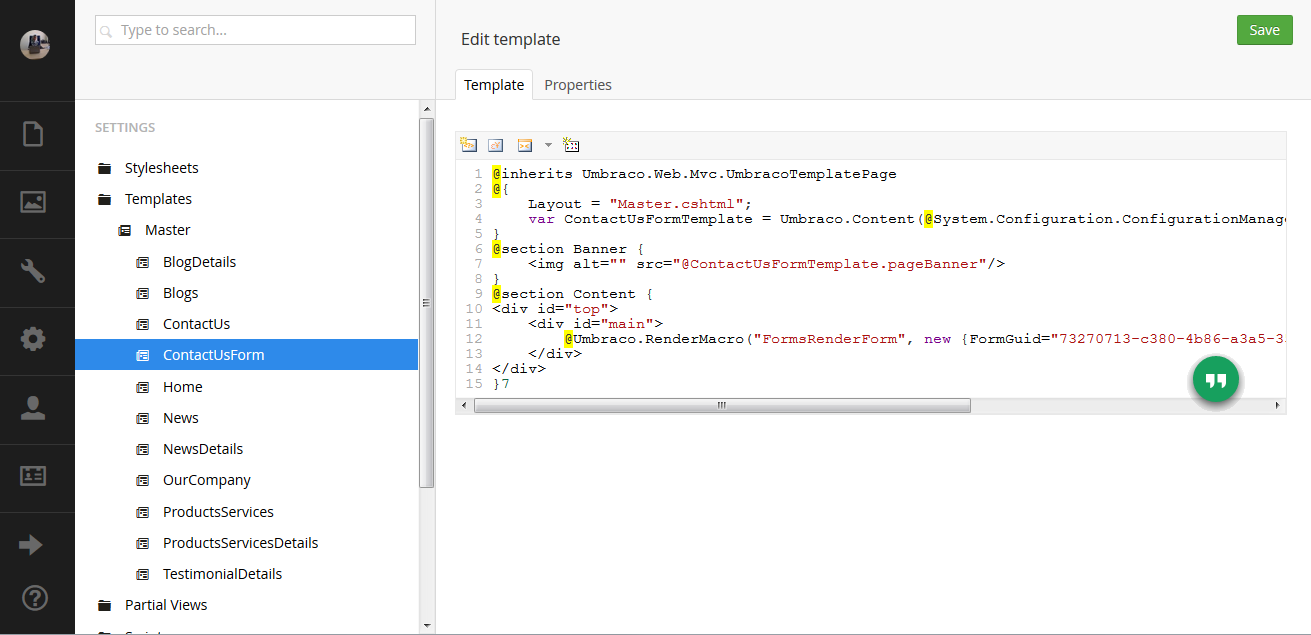Viewport: 1311px width, 635px height.
Task: Click the template icon beside ContactUs
Action: [x=142, y=324]
